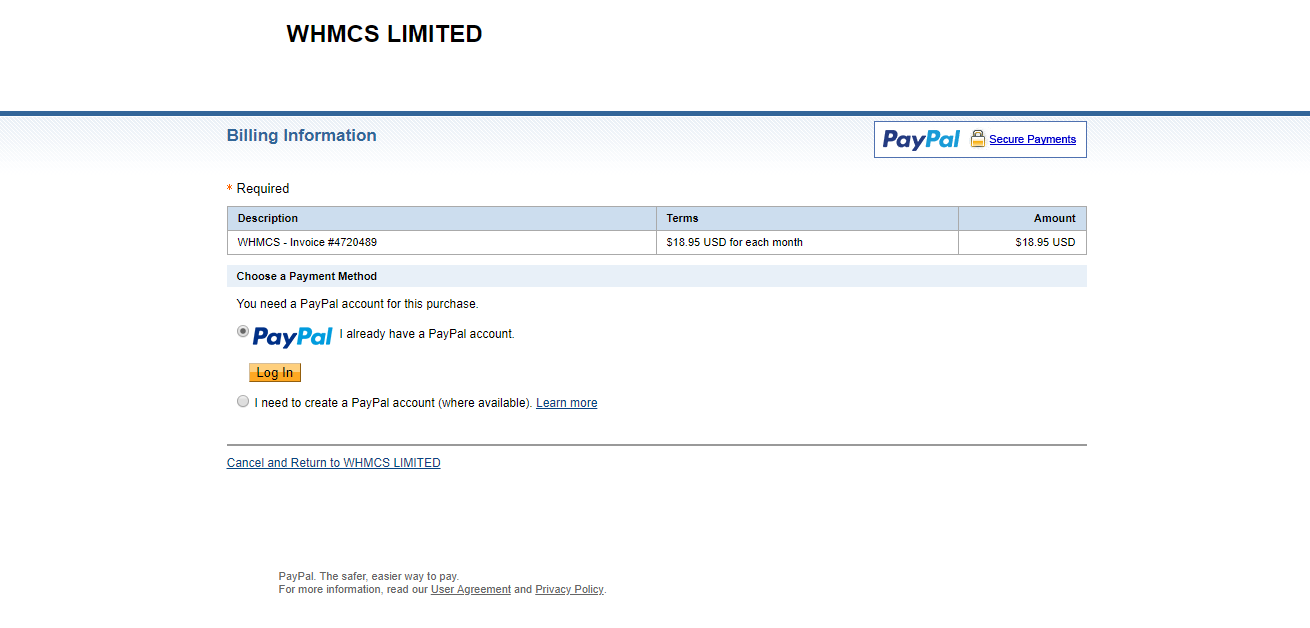
Task: Click the $18.95 USD amount cell
Action: 1022,242
